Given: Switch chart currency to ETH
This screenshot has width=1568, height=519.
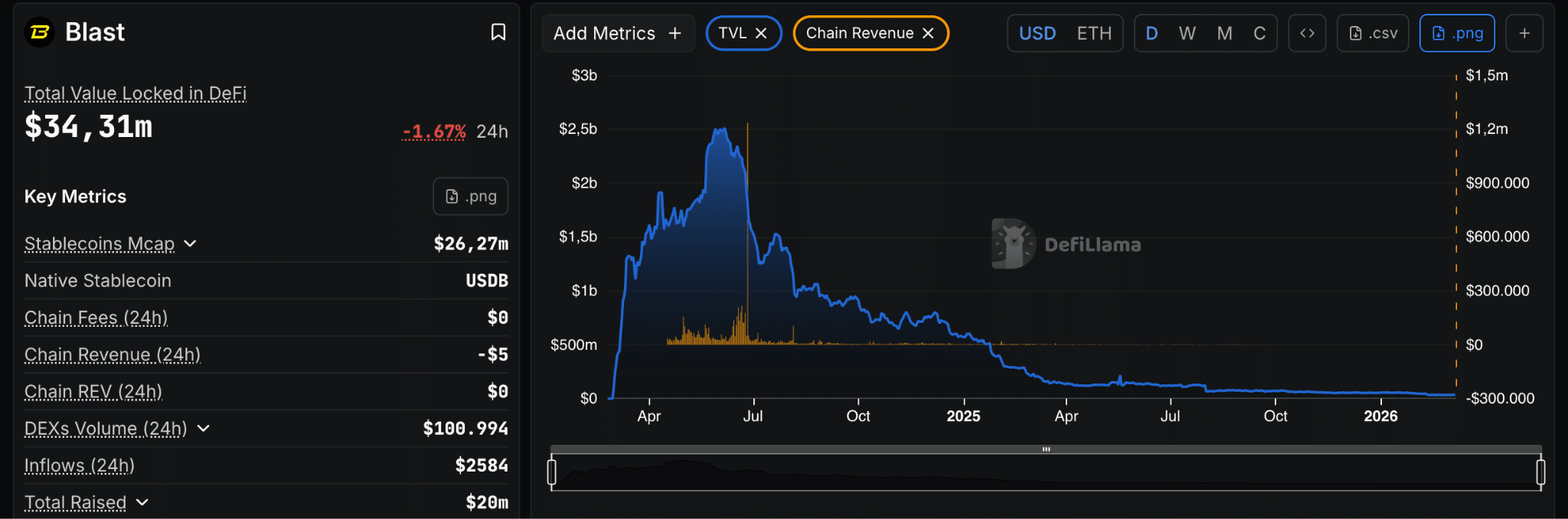Looking at the screenshot, I should tap(1094, 33).
